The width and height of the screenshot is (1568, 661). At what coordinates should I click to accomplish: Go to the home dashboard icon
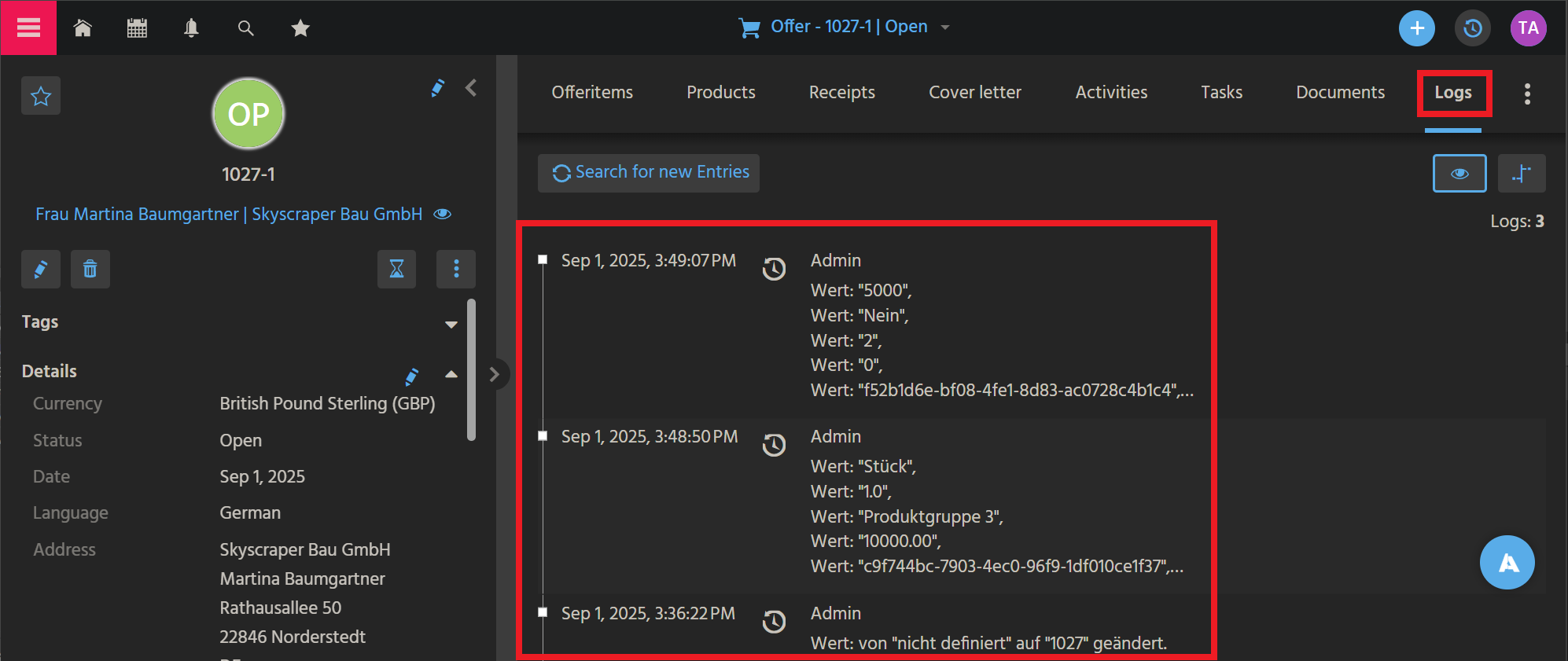pyautogui.click(x=83, y=28)
